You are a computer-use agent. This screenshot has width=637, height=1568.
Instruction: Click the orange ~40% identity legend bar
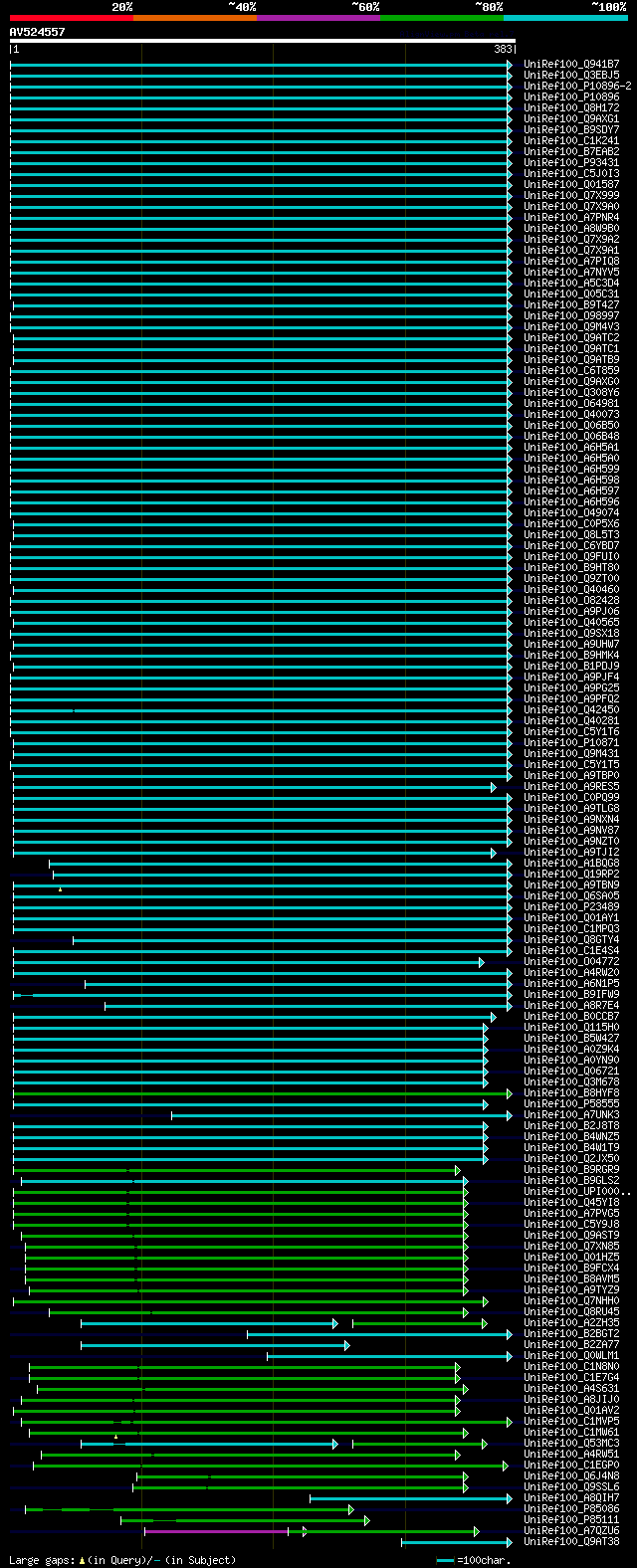(x=194, y=18)
